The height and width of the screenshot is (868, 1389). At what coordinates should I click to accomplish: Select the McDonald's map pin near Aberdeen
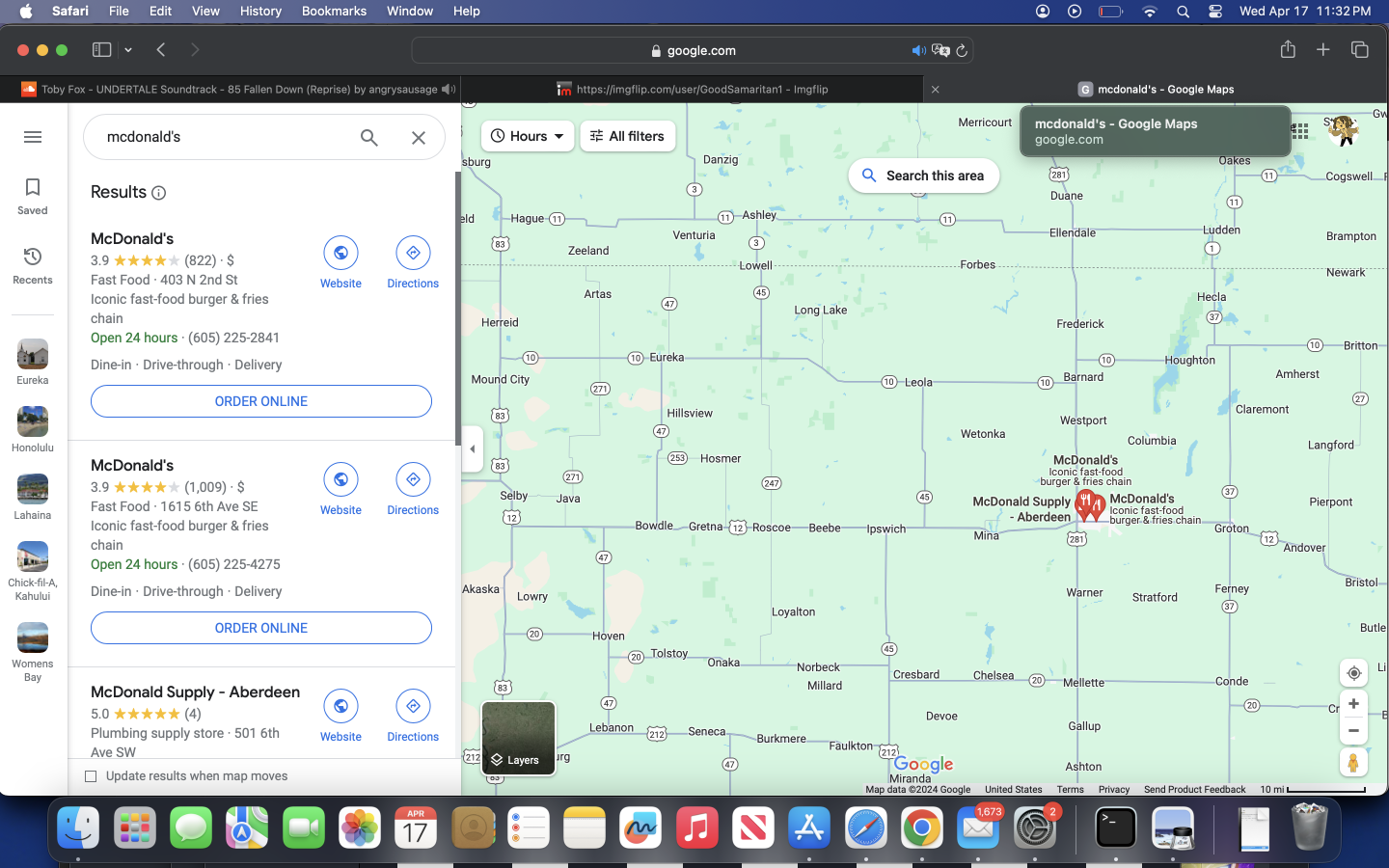1084,504
